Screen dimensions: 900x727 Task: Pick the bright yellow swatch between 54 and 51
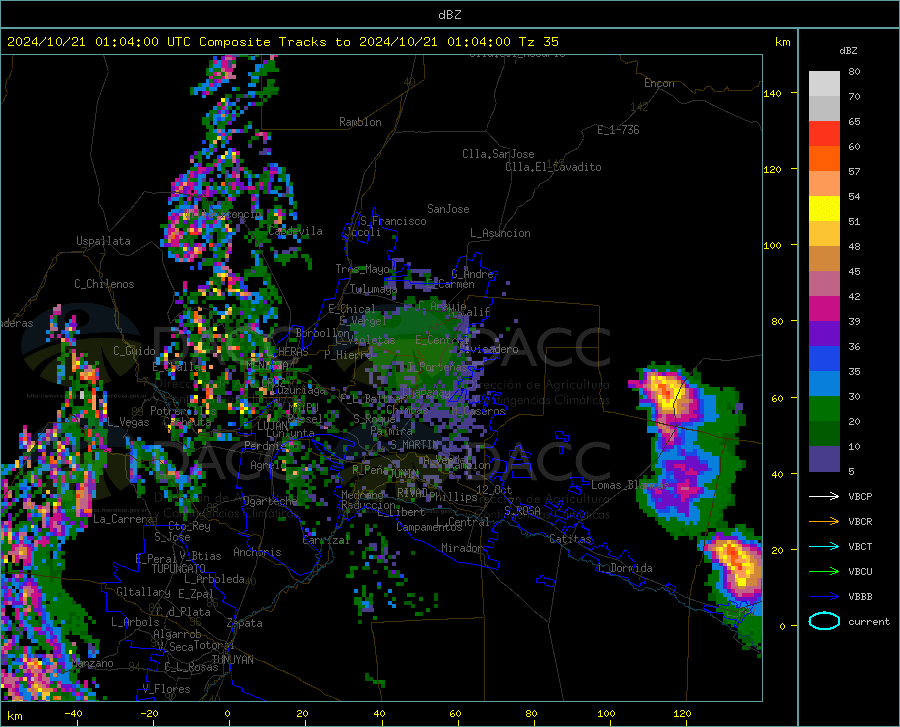pos(824,209)
